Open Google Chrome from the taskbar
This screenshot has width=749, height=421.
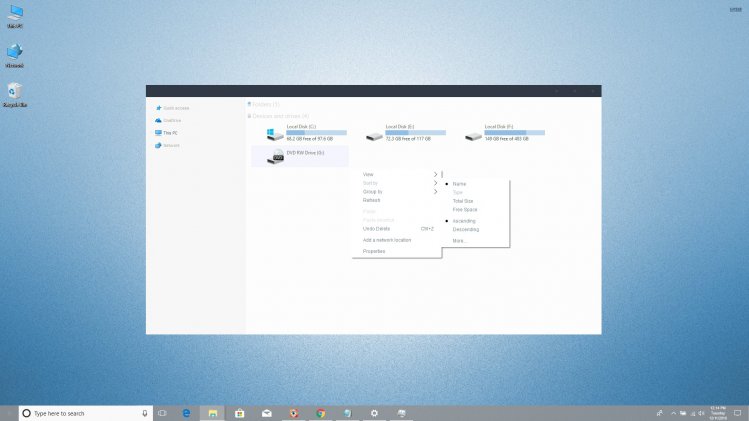pyautogui.click(x=321, y=413)
